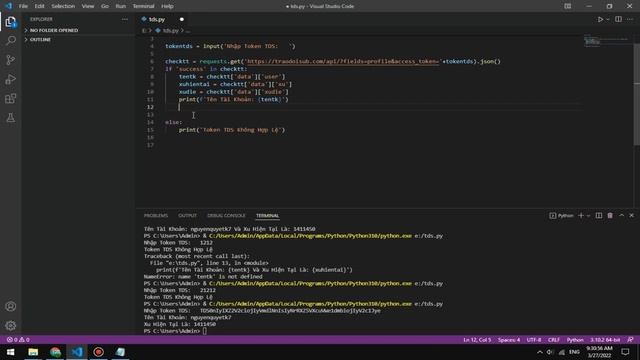Open the Windows Start menu
This screenshot has width=640, height=360.
pyautogui.click(x=11, y=352)
